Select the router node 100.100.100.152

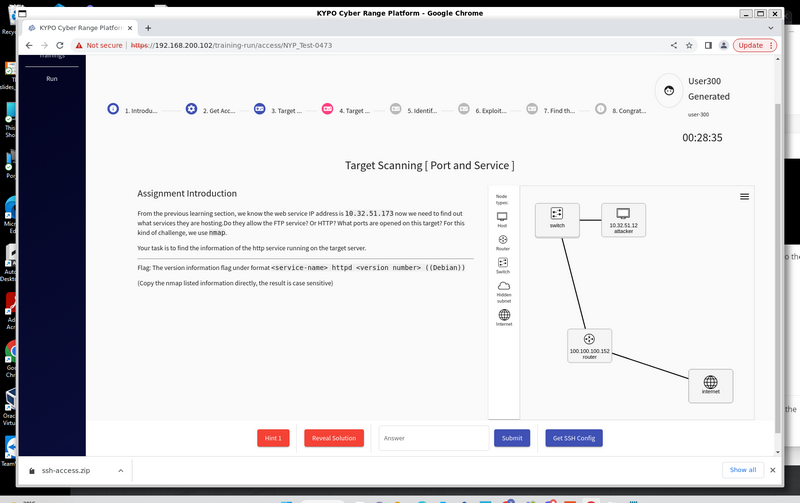coord(589,346)
